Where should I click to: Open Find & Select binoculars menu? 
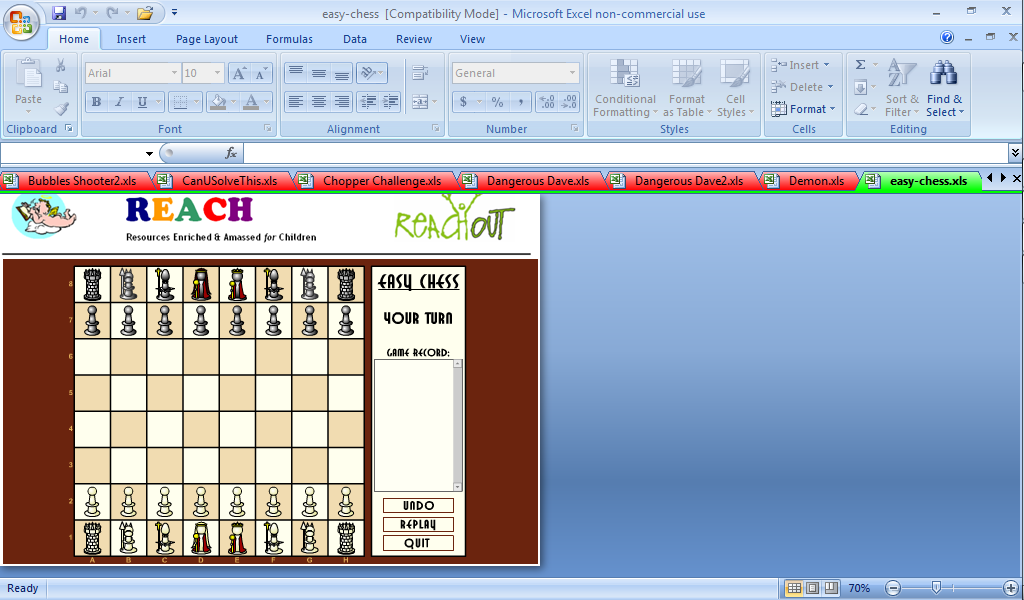(944, 88)
